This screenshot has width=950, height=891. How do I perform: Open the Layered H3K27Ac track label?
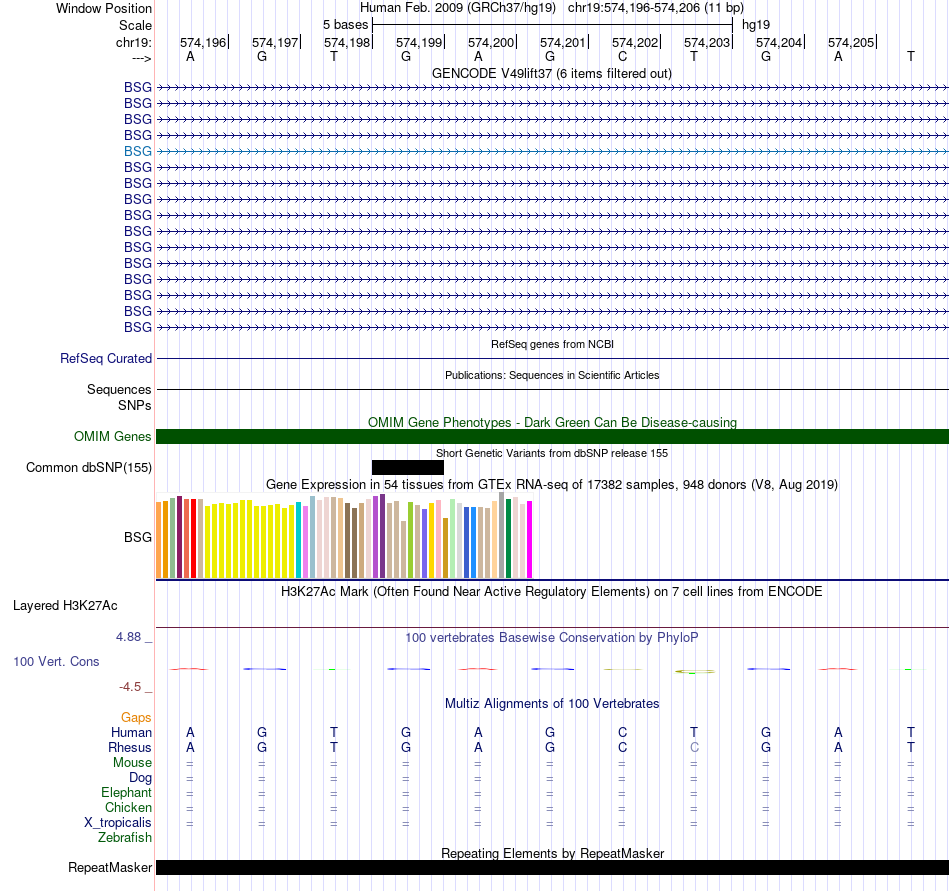pos(65,606)
